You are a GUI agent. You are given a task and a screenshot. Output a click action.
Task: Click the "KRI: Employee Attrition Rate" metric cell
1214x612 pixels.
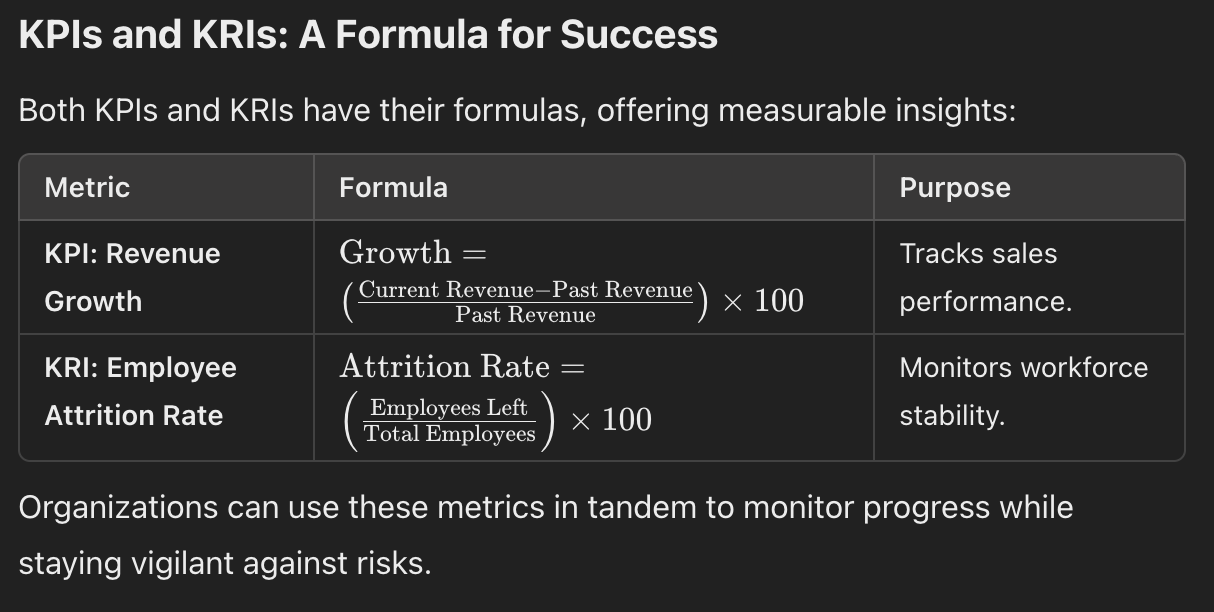[140, 391]
